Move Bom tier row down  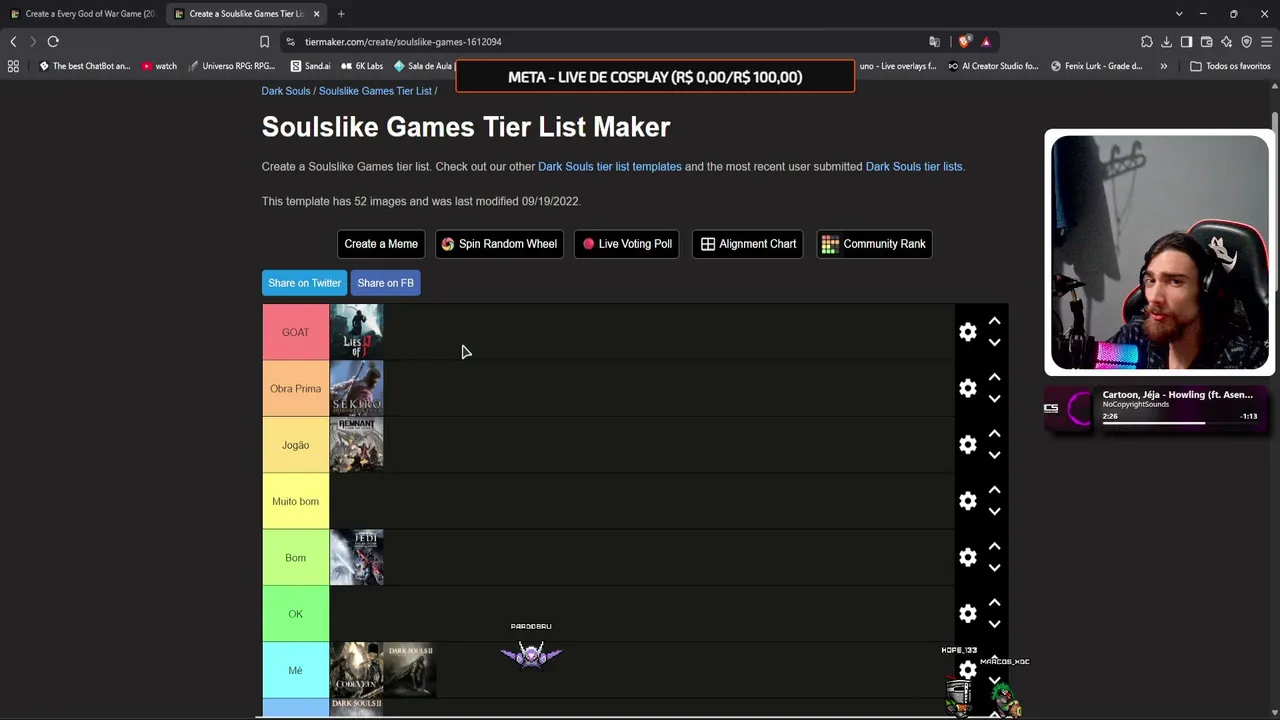994,567
